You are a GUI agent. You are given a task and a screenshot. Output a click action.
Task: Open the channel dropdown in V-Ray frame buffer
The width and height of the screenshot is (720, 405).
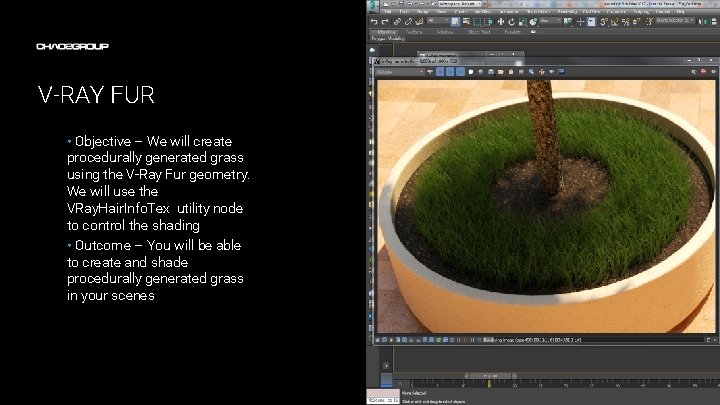400,72
